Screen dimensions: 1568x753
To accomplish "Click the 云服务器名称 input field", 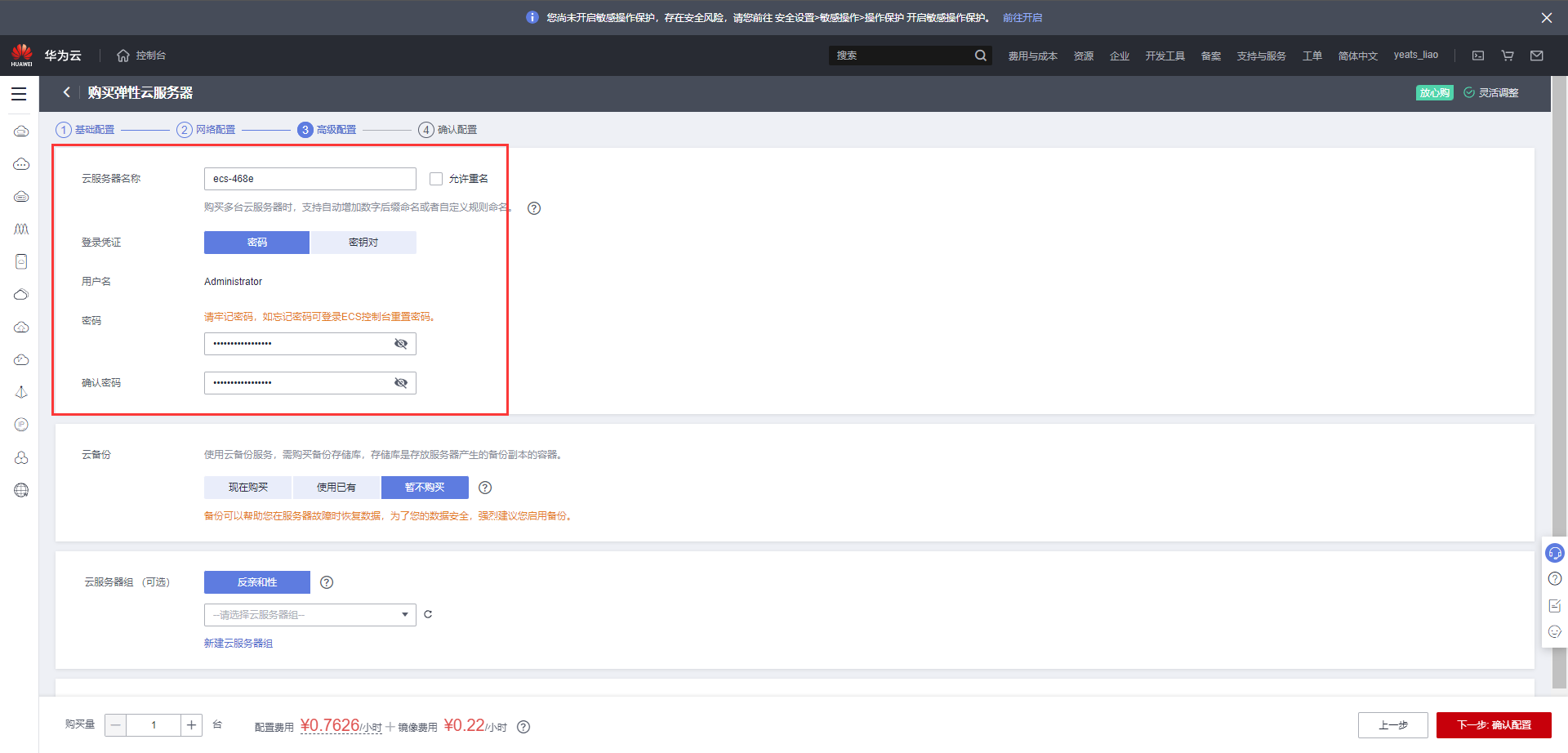I will click(310, 179).
